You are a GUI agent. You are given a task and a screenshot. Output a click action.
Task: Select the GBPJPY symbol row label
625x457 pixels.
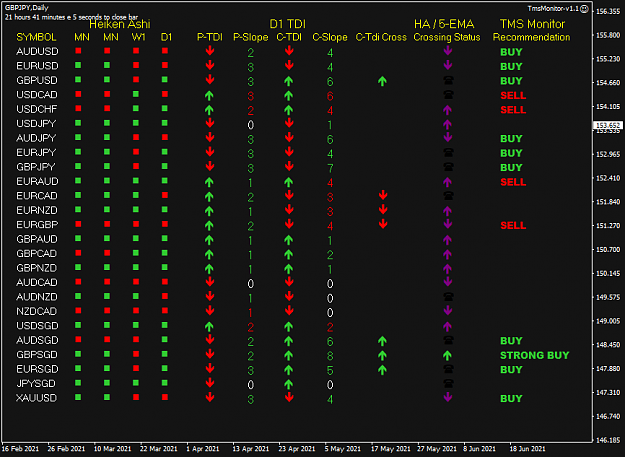35,167
